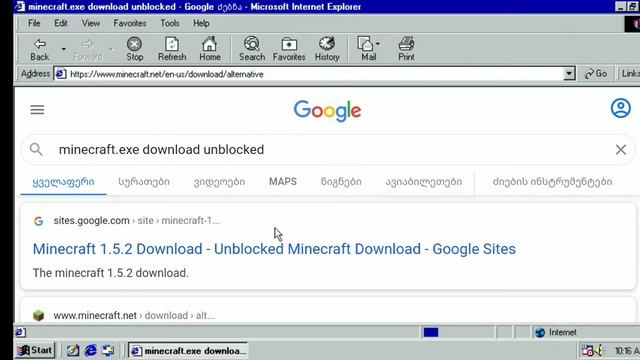Open Google hamburger menu
Image resolution: width=640 pixels, height=360 pixels.
pos(37,110)
